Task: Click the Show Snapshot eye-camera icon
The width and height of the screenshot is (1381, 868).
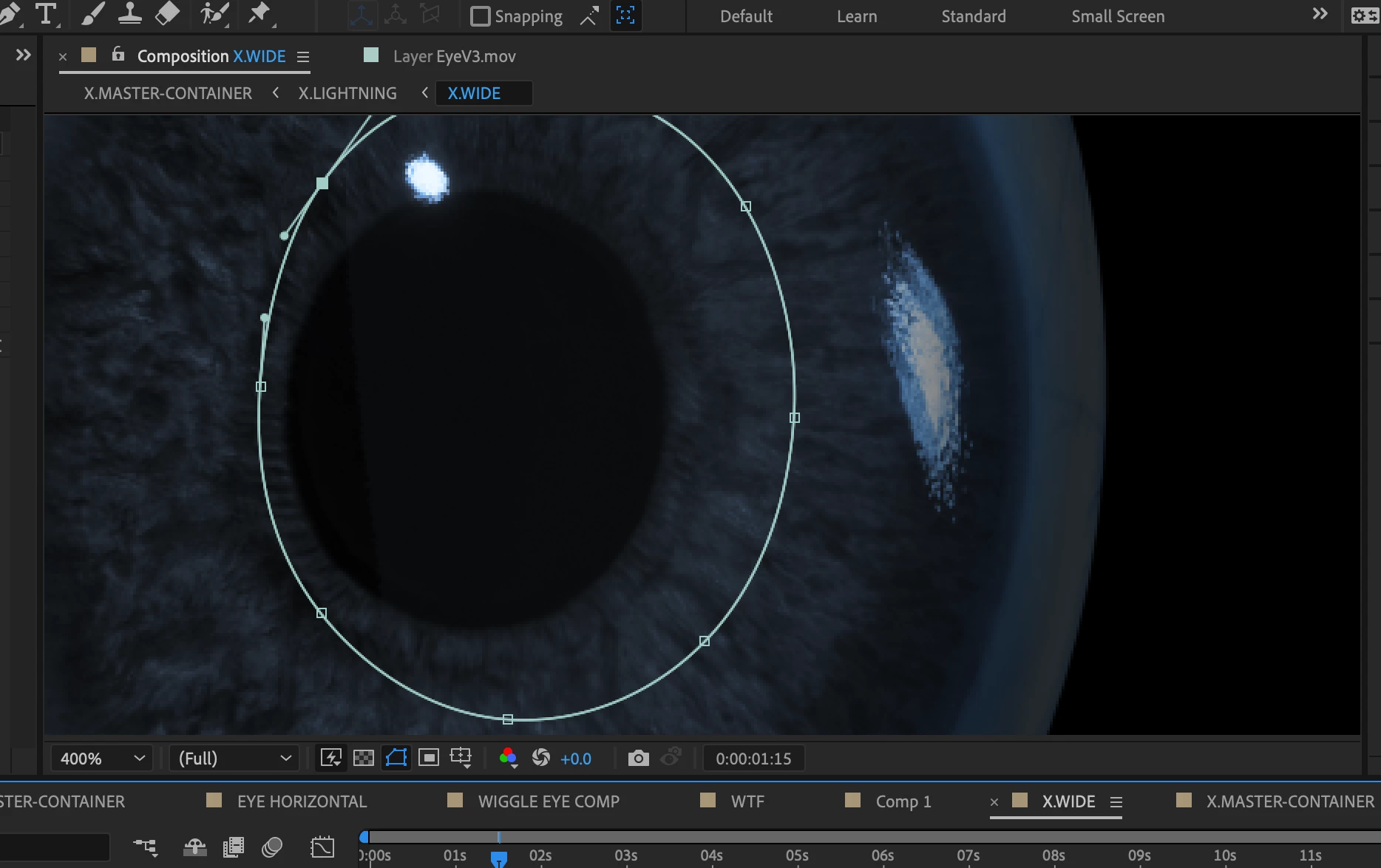Action: (671, 758)
